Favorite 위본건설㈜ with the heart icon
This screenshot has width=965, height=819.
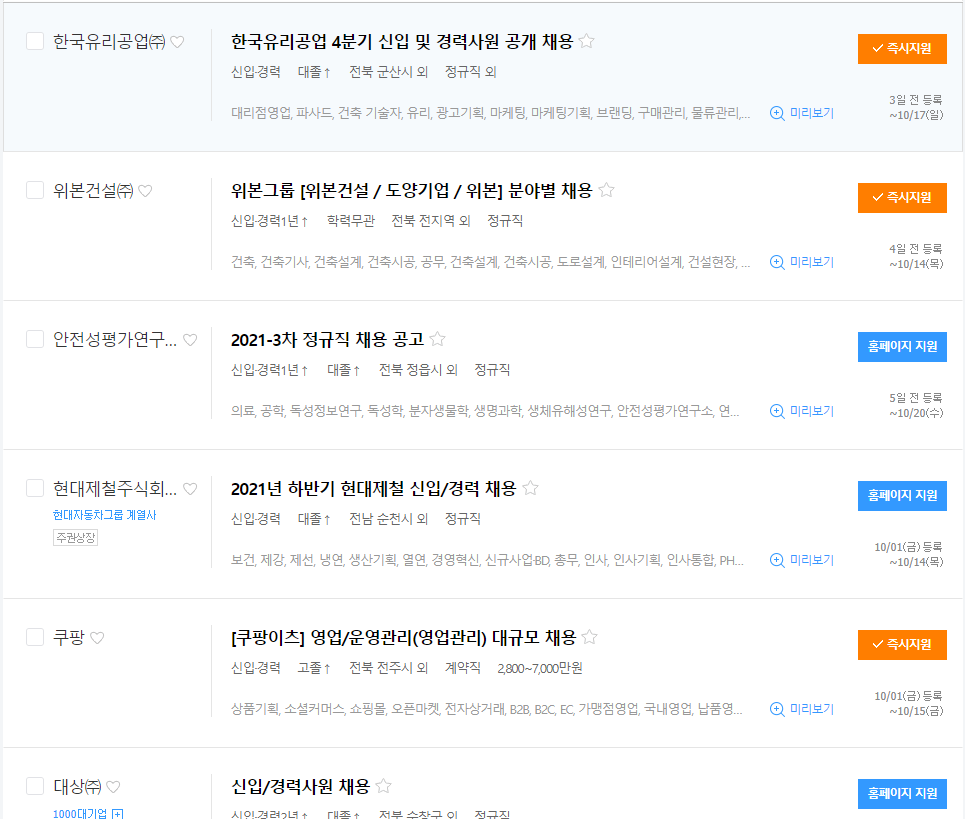145,191
